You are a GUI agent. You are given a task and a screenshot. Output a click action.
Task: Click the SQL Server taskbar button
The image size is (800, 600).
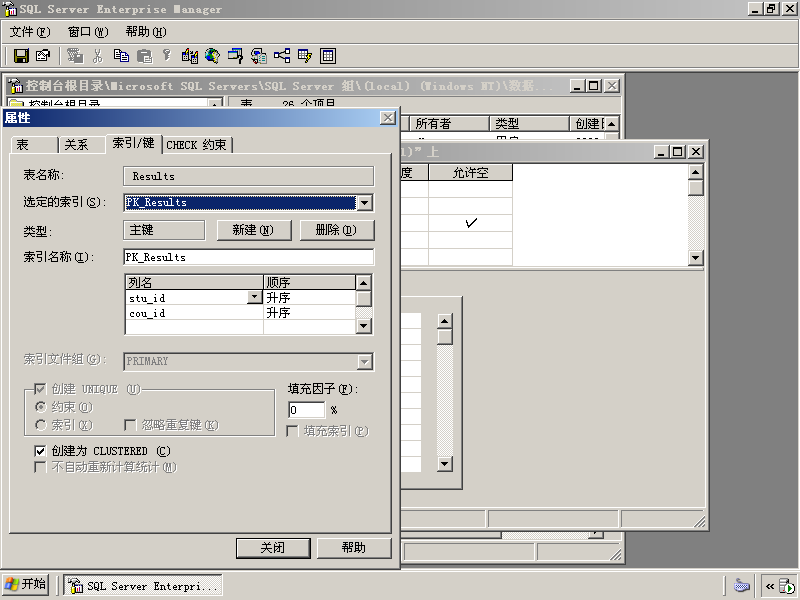[143, 585]
